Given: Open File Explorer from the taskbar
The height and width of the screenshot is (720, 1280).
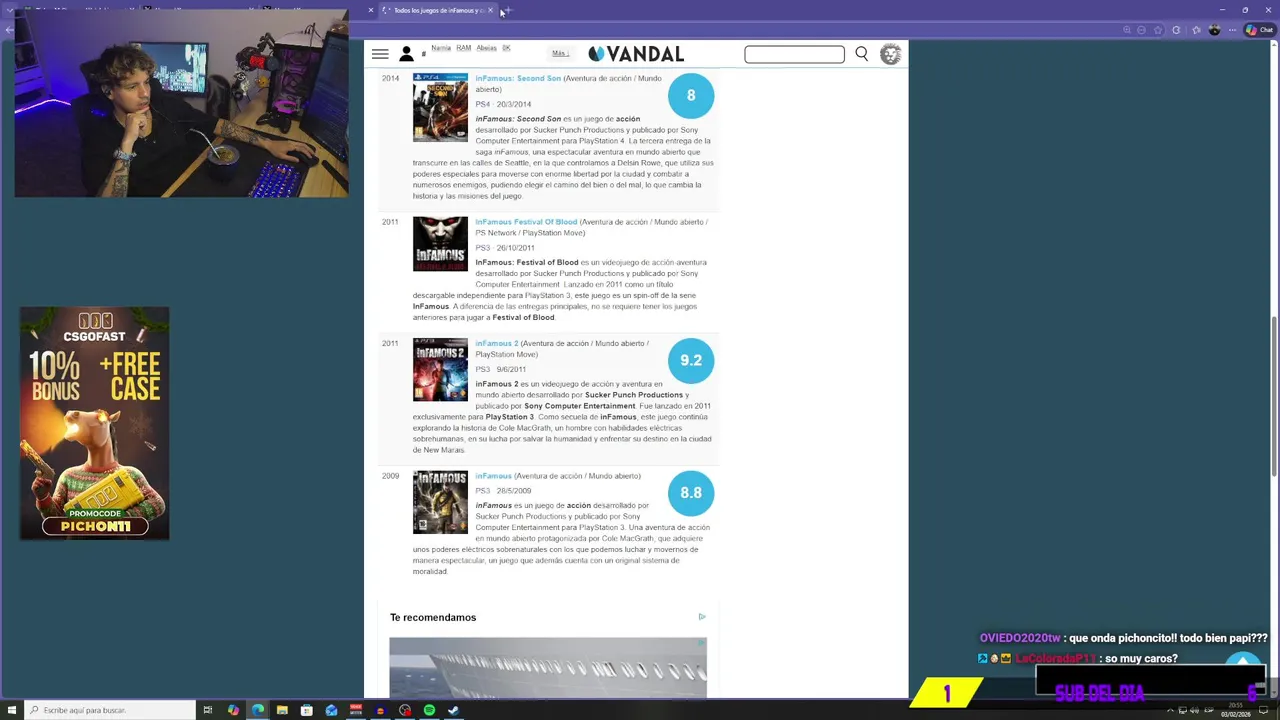Looking at the screenshot, I should coord(282,710).
